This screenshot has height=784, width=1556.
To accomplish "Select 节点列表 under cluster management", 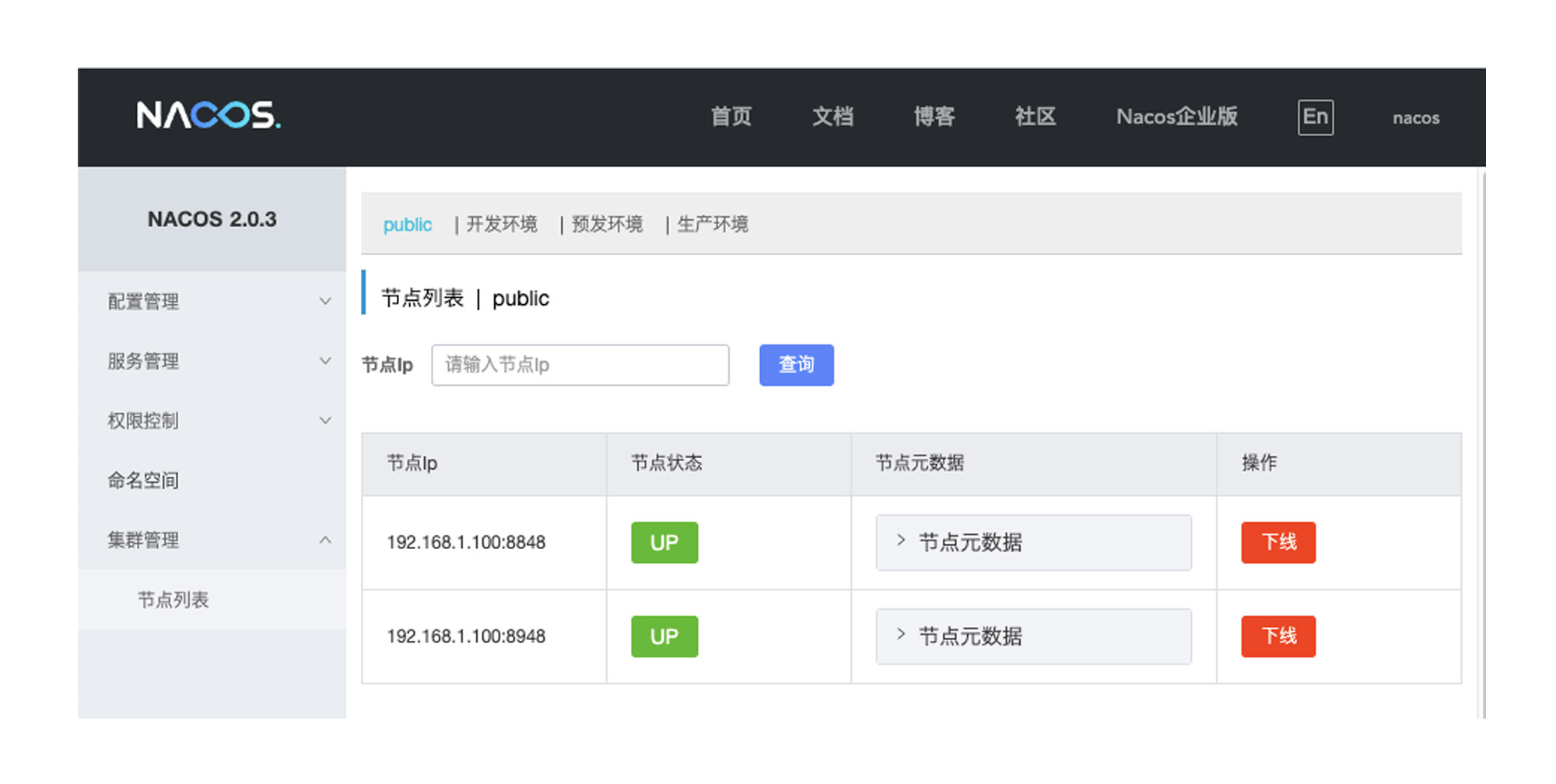I will click(173, 600).
